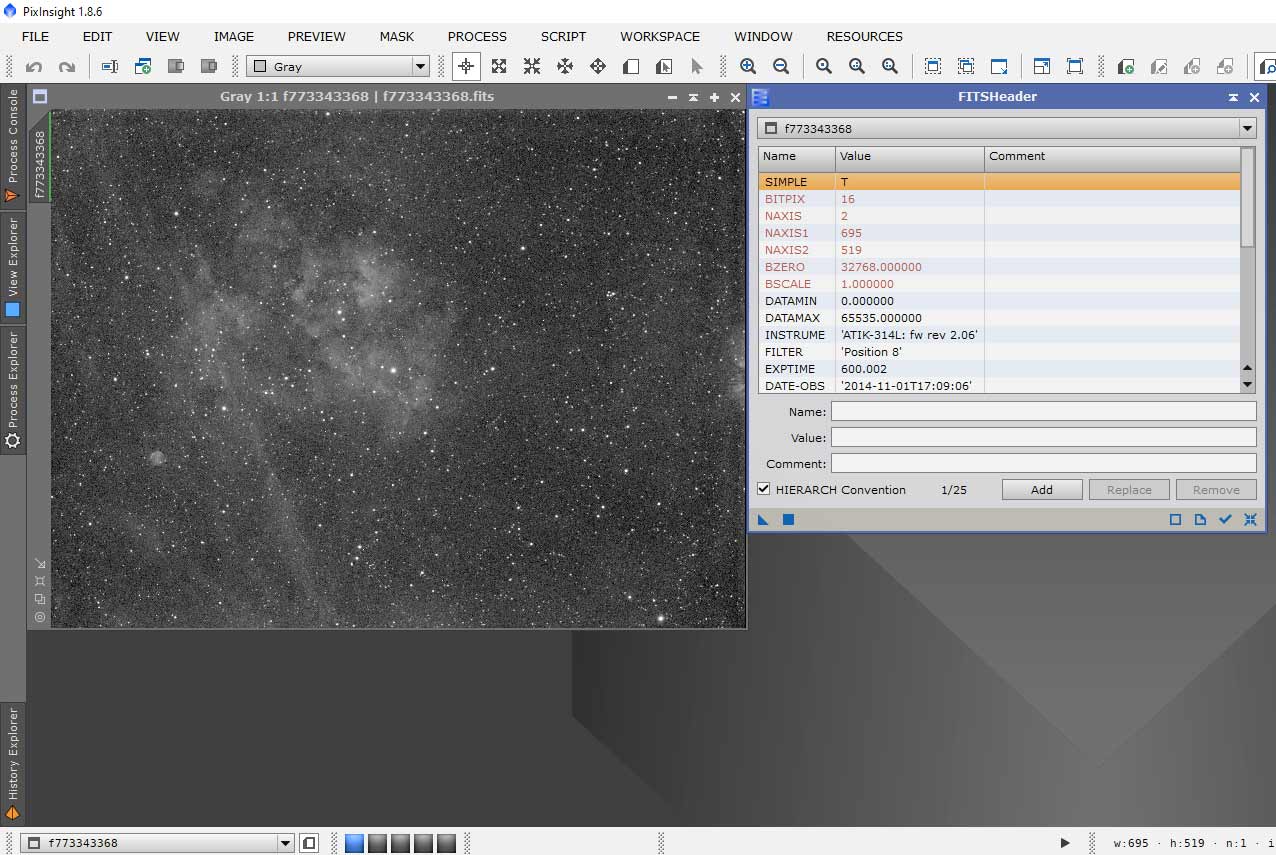Select the Zoom In magnifier icon

(x=748, y=67)
